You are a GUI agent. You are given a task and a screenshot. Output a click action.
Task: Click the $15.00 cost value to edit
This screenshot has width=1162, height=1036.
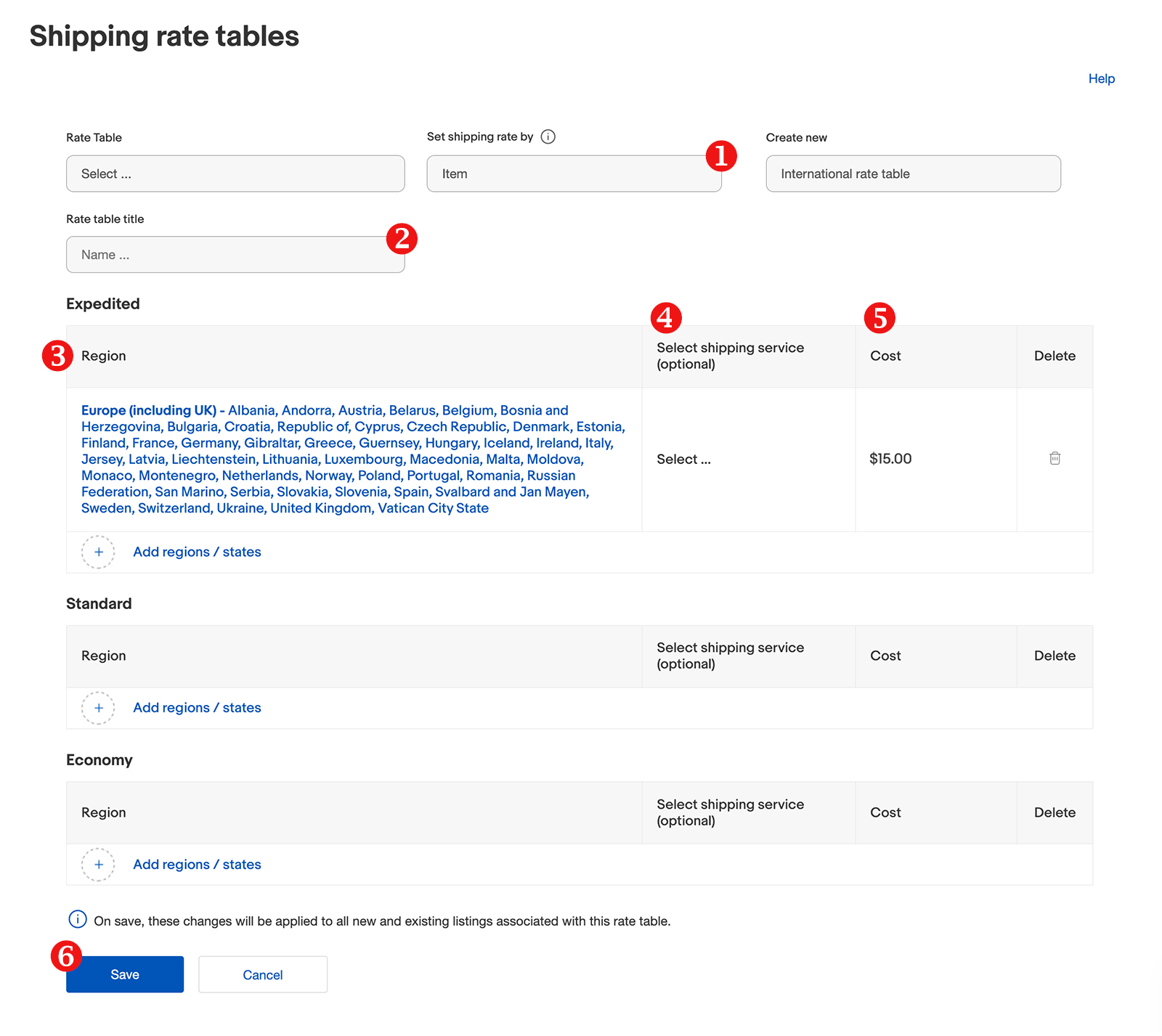click(890, 459)
